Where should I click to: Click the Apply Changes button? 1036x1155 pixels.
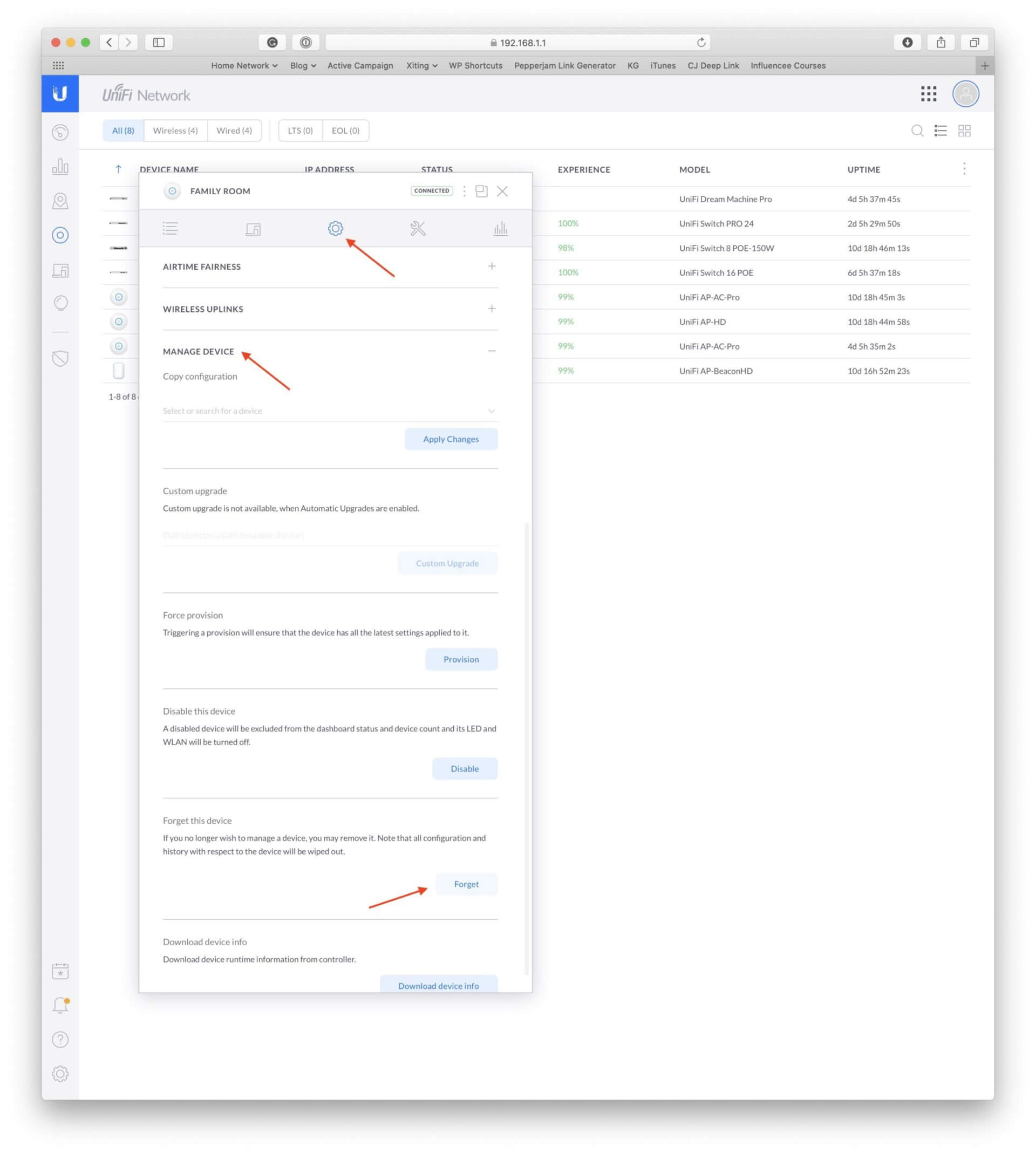pos(451,439)
